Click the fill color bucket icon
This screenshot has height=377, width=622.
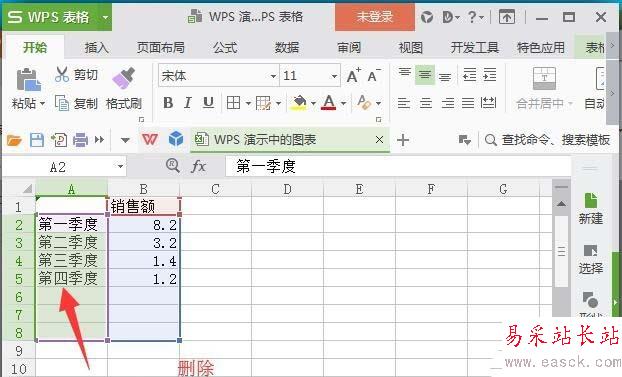coord(299,103)
